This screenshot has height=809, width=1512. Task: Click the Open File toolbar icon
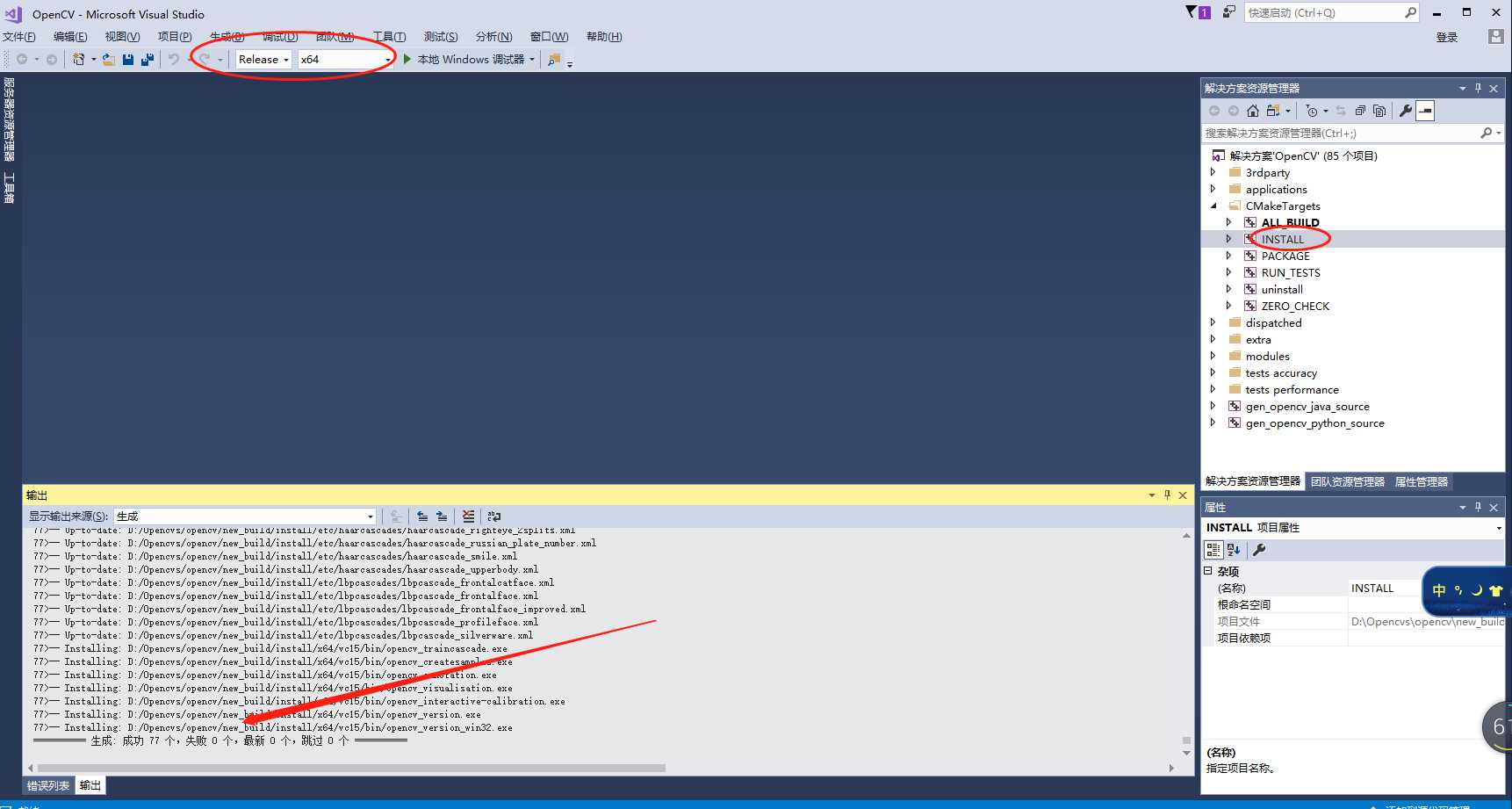[x=109, y=59]
